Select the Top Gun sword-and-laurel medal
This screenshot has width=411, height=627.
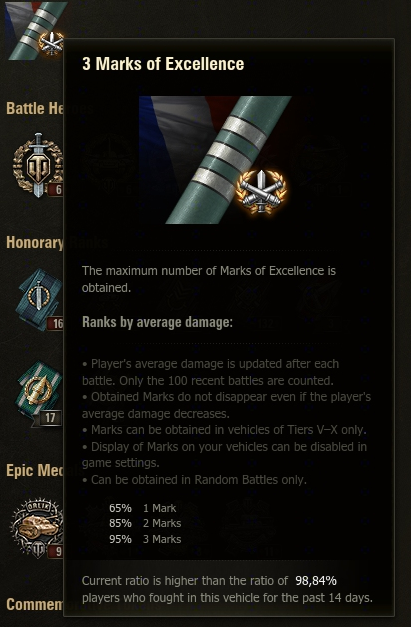click(38, 165)
